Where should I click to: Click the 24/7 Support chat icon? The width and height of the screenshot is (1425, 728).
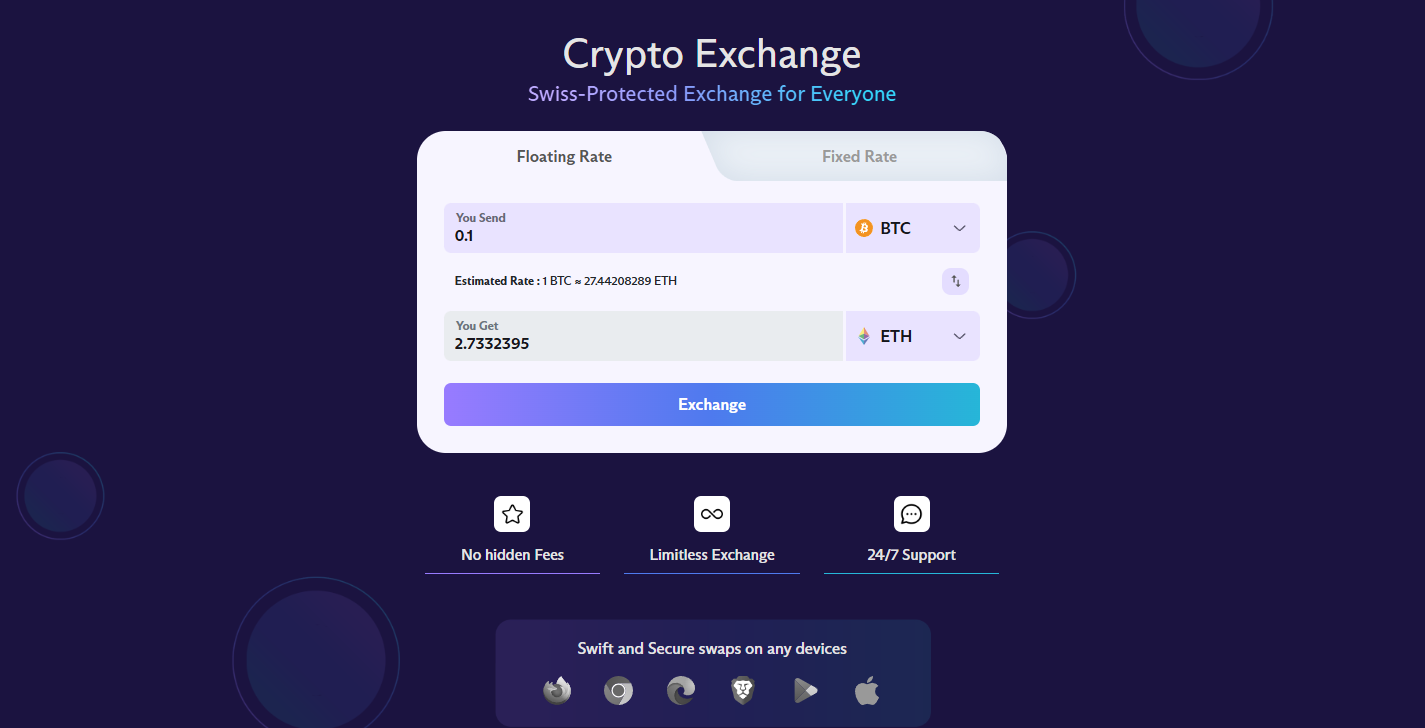(x=911, y=513)
